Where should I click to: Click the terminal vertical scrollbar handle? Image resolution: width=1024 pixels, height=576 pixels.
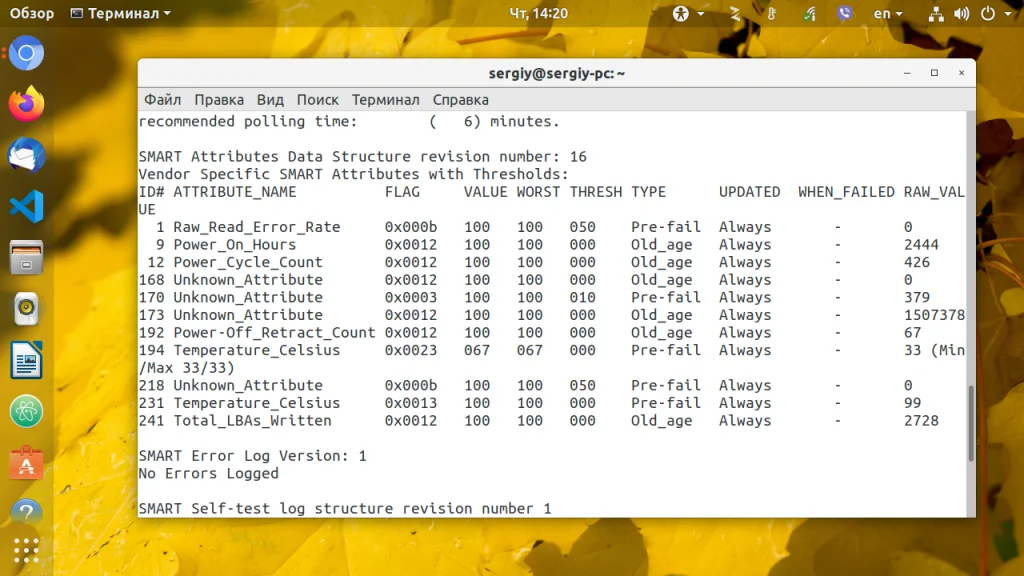tap(971, 423)
